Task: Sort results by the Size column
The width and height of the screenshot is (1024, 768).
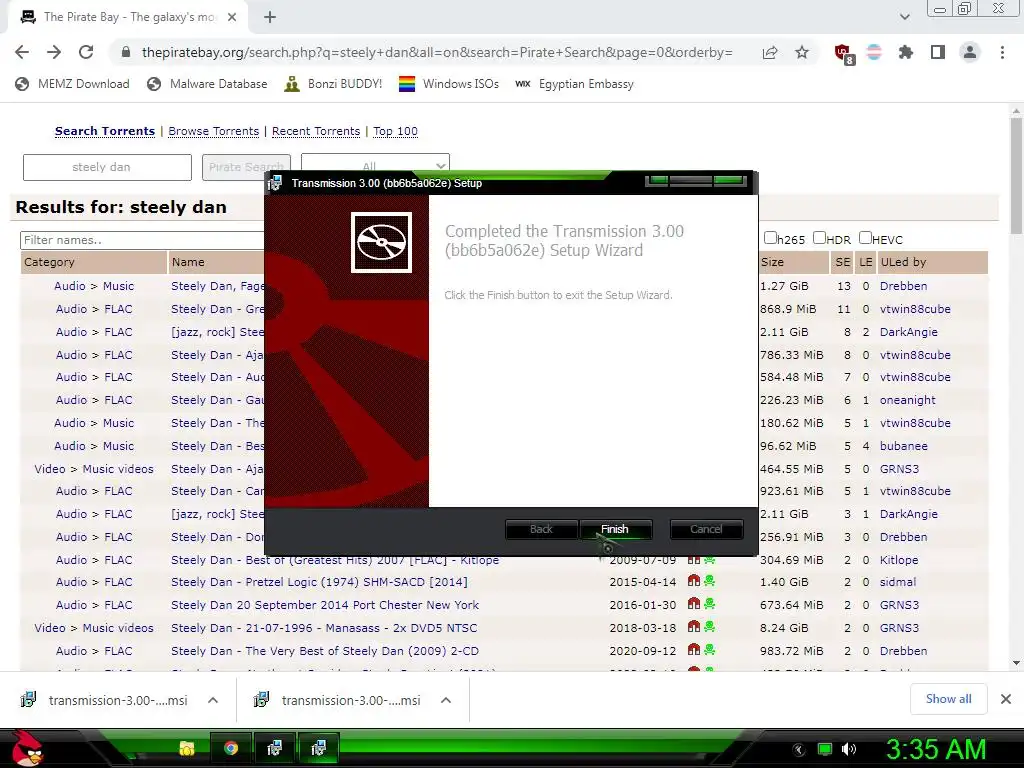Action: tap(772, 262)
